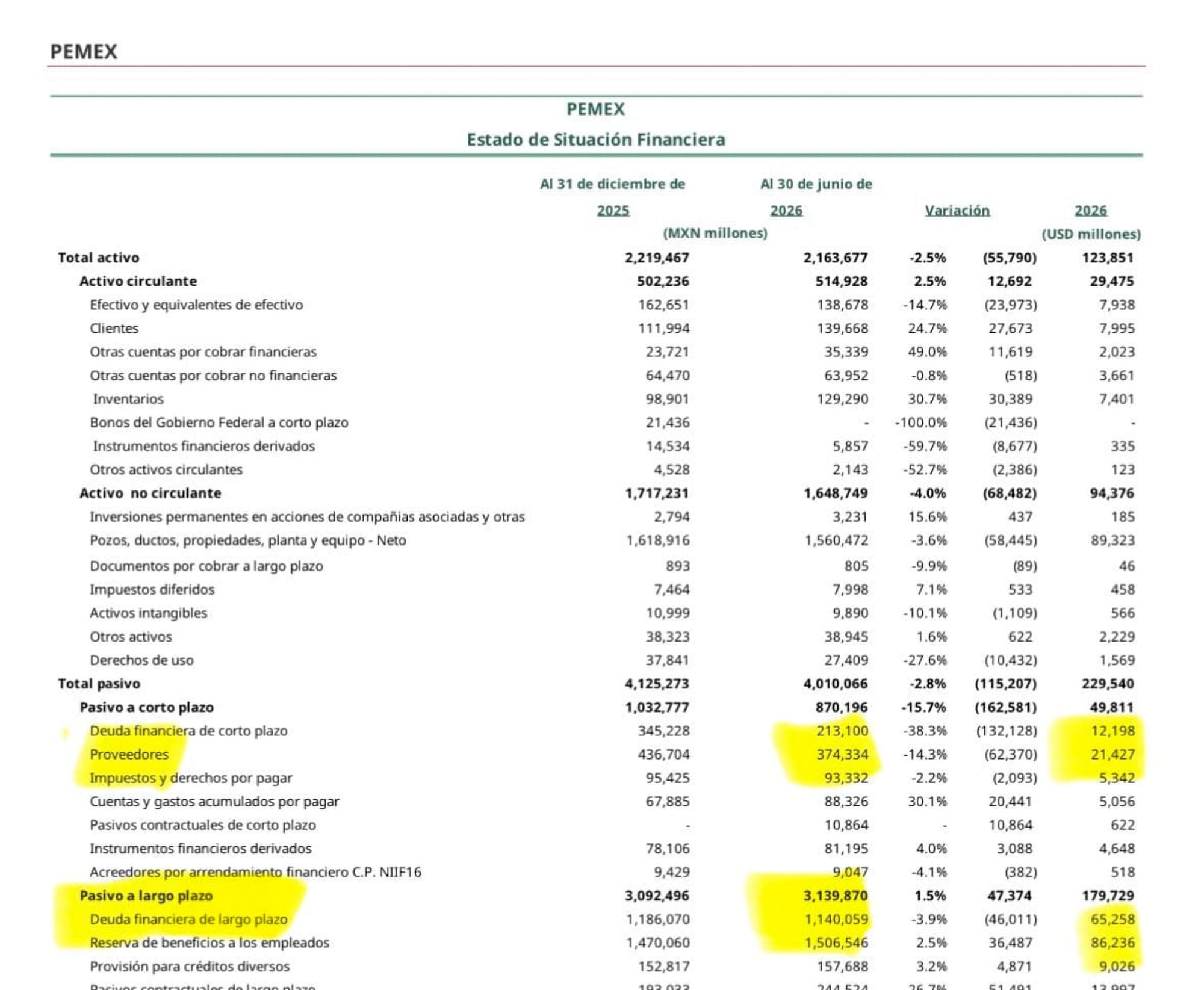The width and height of the screenshot is (1204, 990).
Task: Select "Otras cuentas por cobrar financieras" label
Action: pos(203,352)
